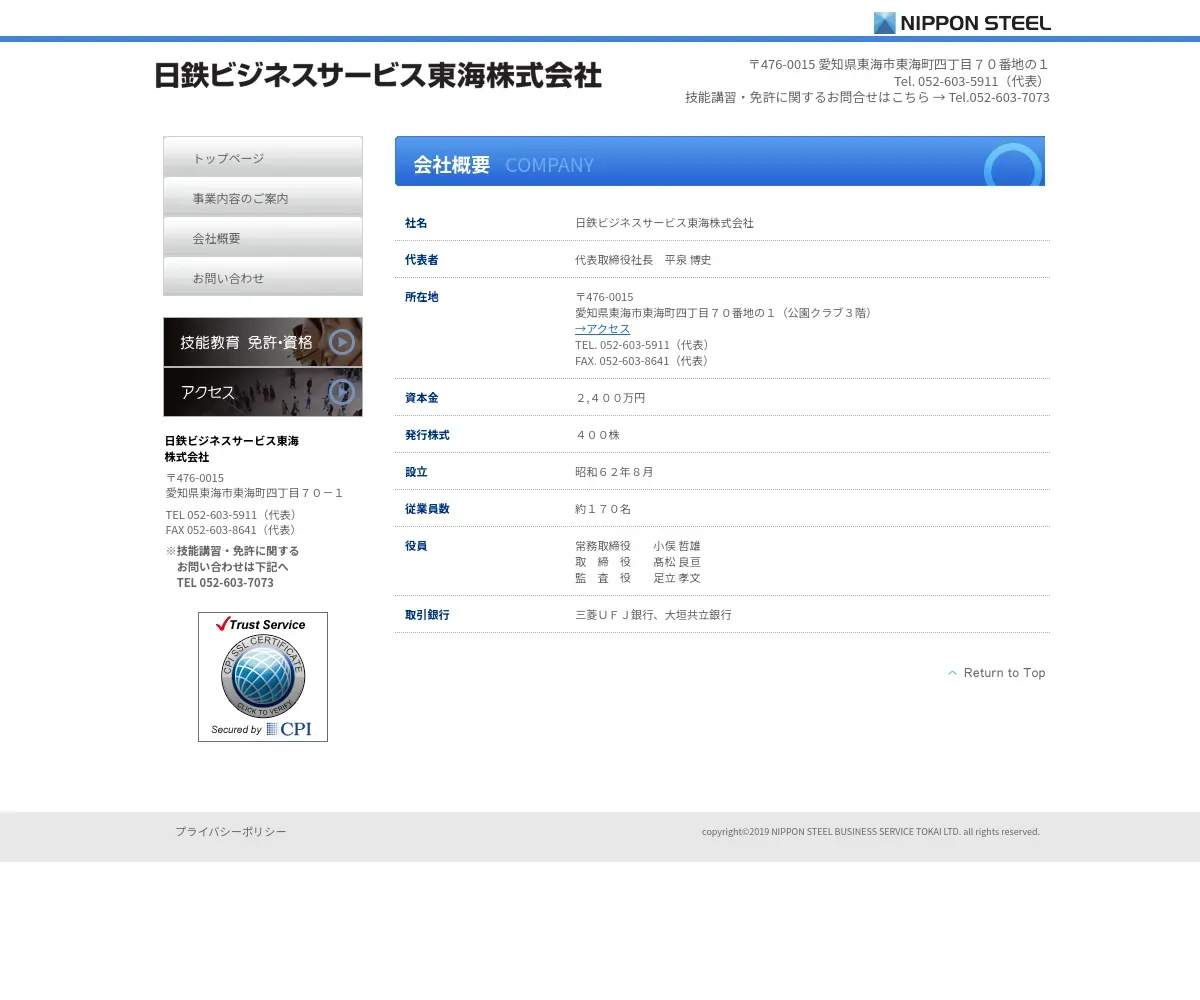Click the value 約１７０名
The width and height of the screenshot is (1200, 1000).
(603, 509)
